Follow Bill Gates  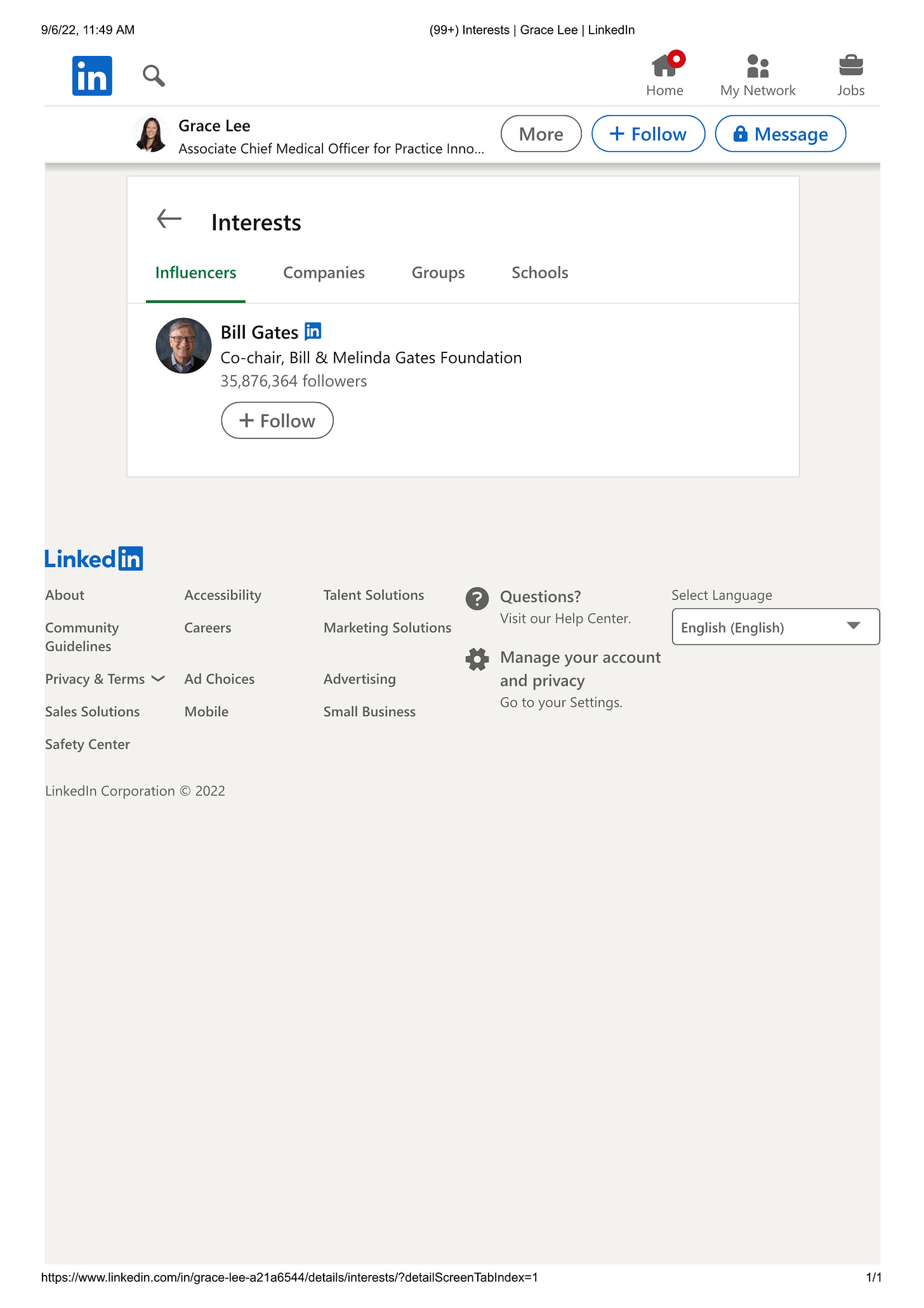tap(277, 420)
